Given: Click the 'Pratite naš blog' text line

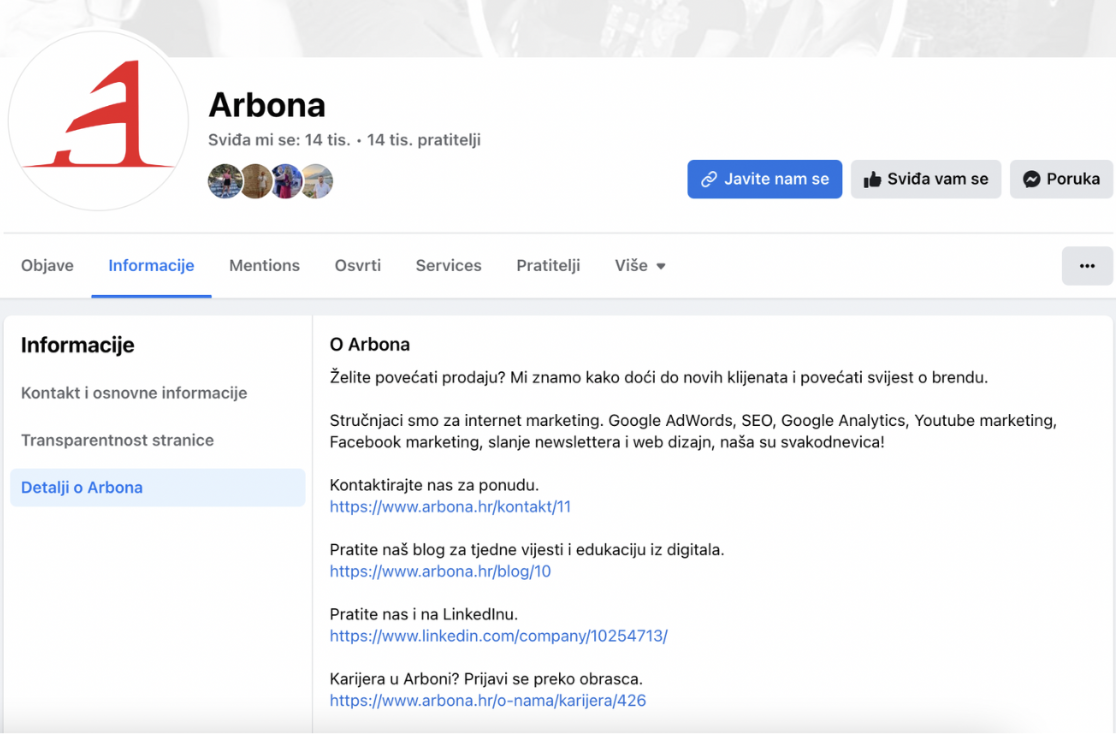Looking at the screenshot, I should (x=527, y=550).
